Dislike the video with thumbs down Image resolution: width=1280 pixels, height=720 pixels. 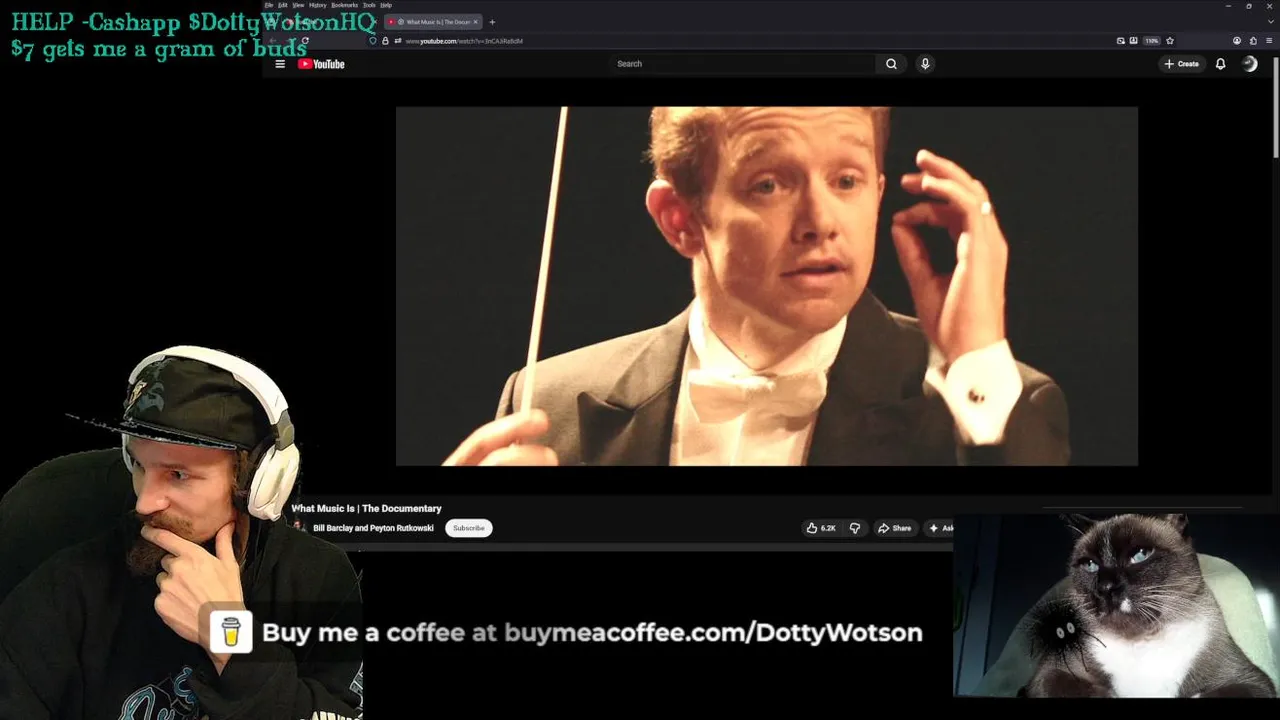[x=855, y=528]
